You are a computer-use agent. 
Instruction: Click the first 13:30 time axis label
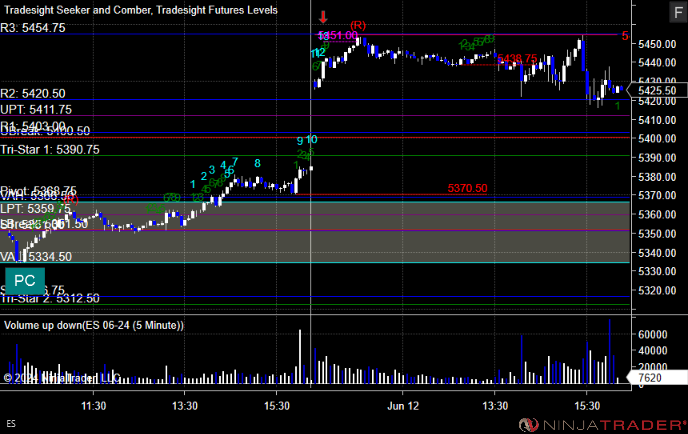[185, 406]
